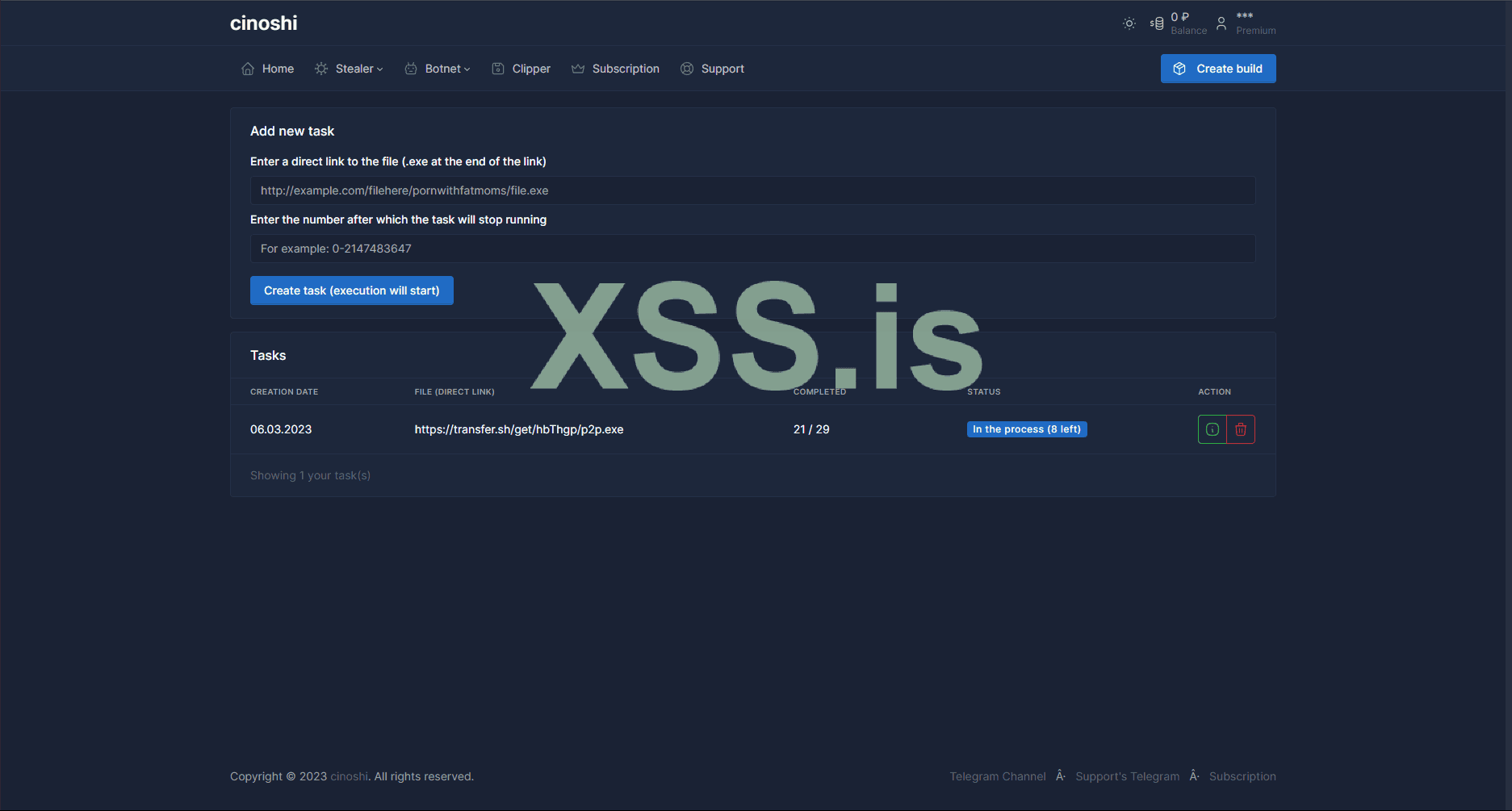Click the Action column header
The width and height of the screenshot is (1512, 811).
pyautogui.click(x=1214, y=391)
